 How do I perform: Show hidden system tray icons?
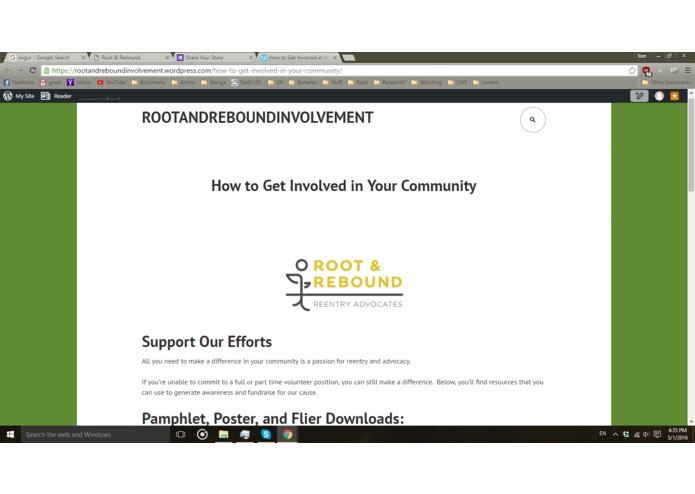[x=615, y=434]
